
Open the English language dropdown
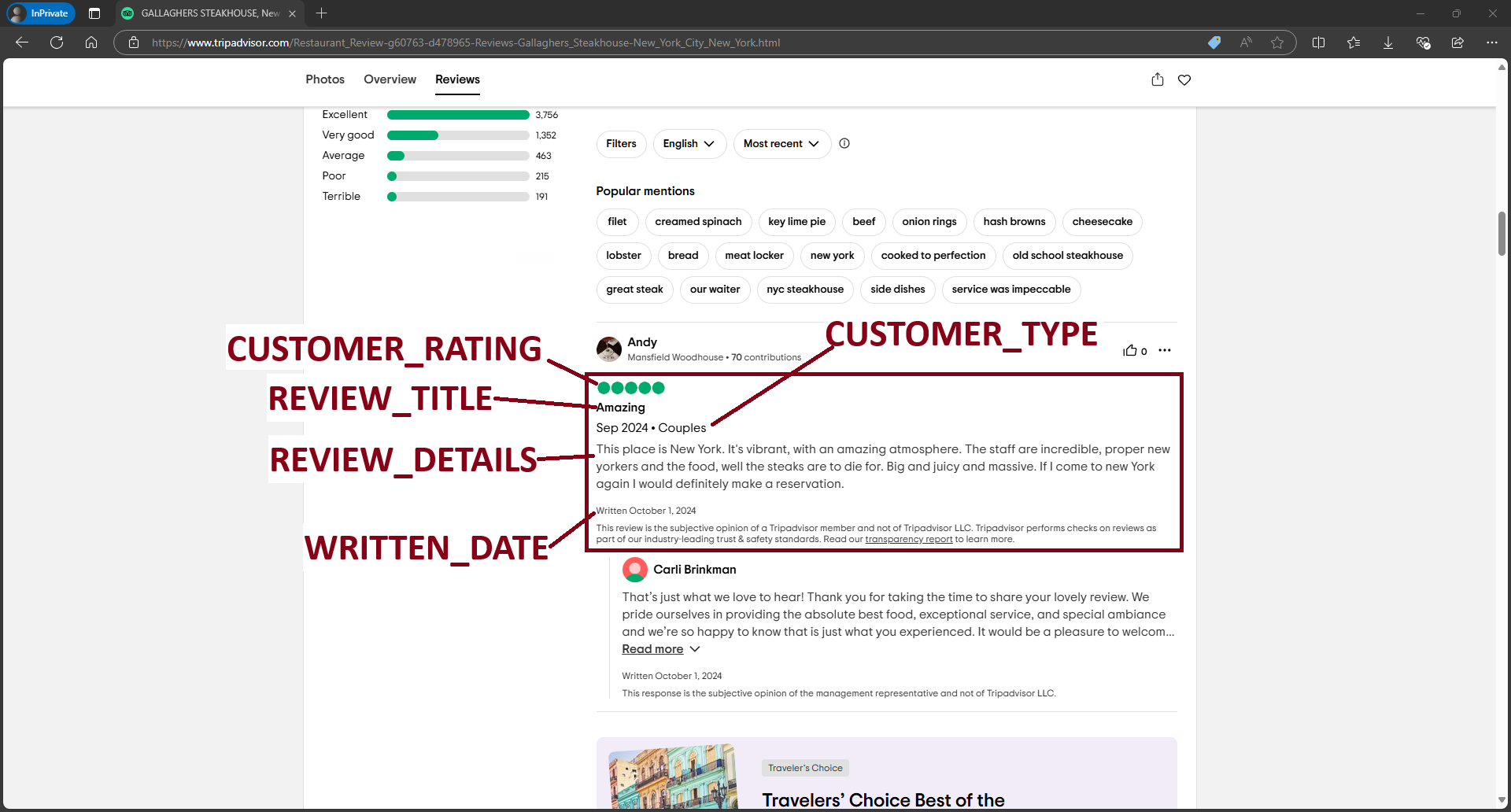coord(689,143)
